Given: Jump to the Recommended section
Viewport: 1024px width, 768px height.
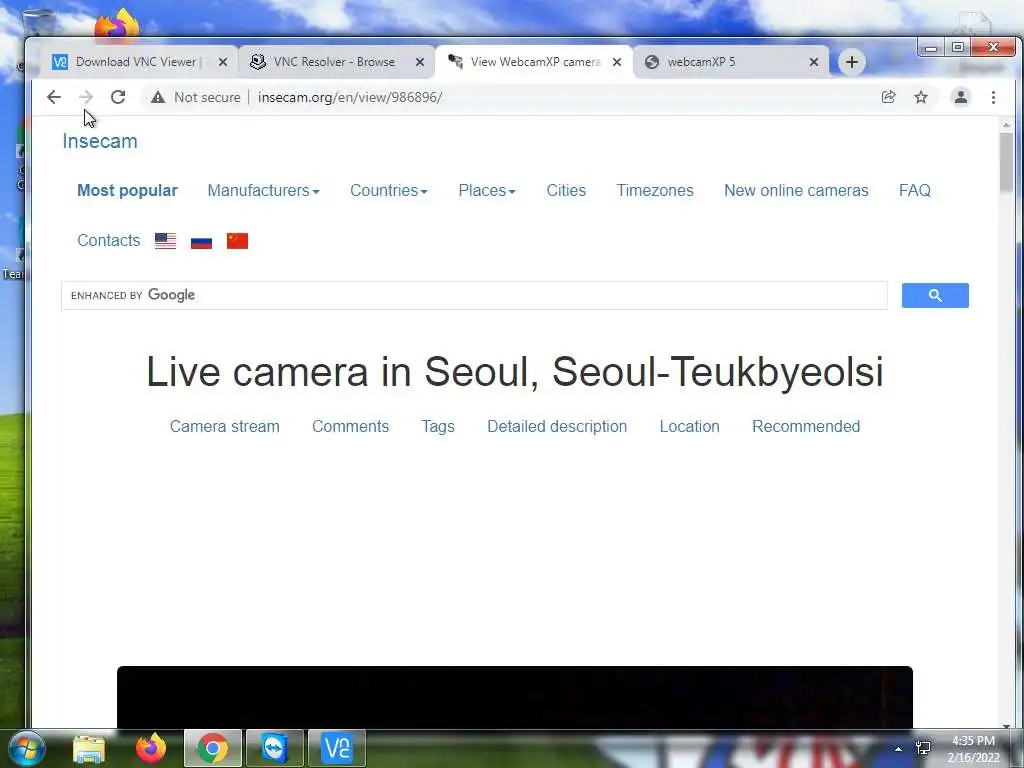Looking at the screenshot, I should [x=806, y=426].
